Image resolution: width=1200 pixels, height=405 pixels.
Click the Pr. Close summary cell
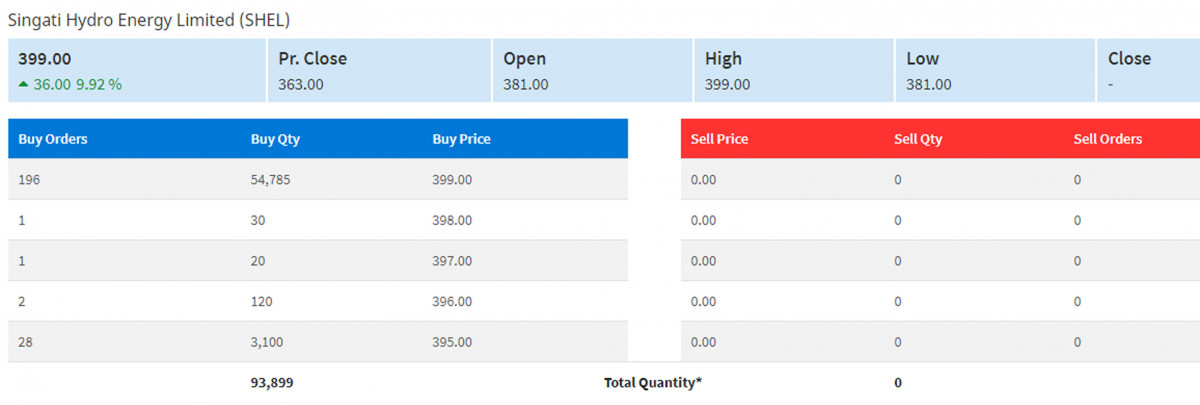(379, 70)
